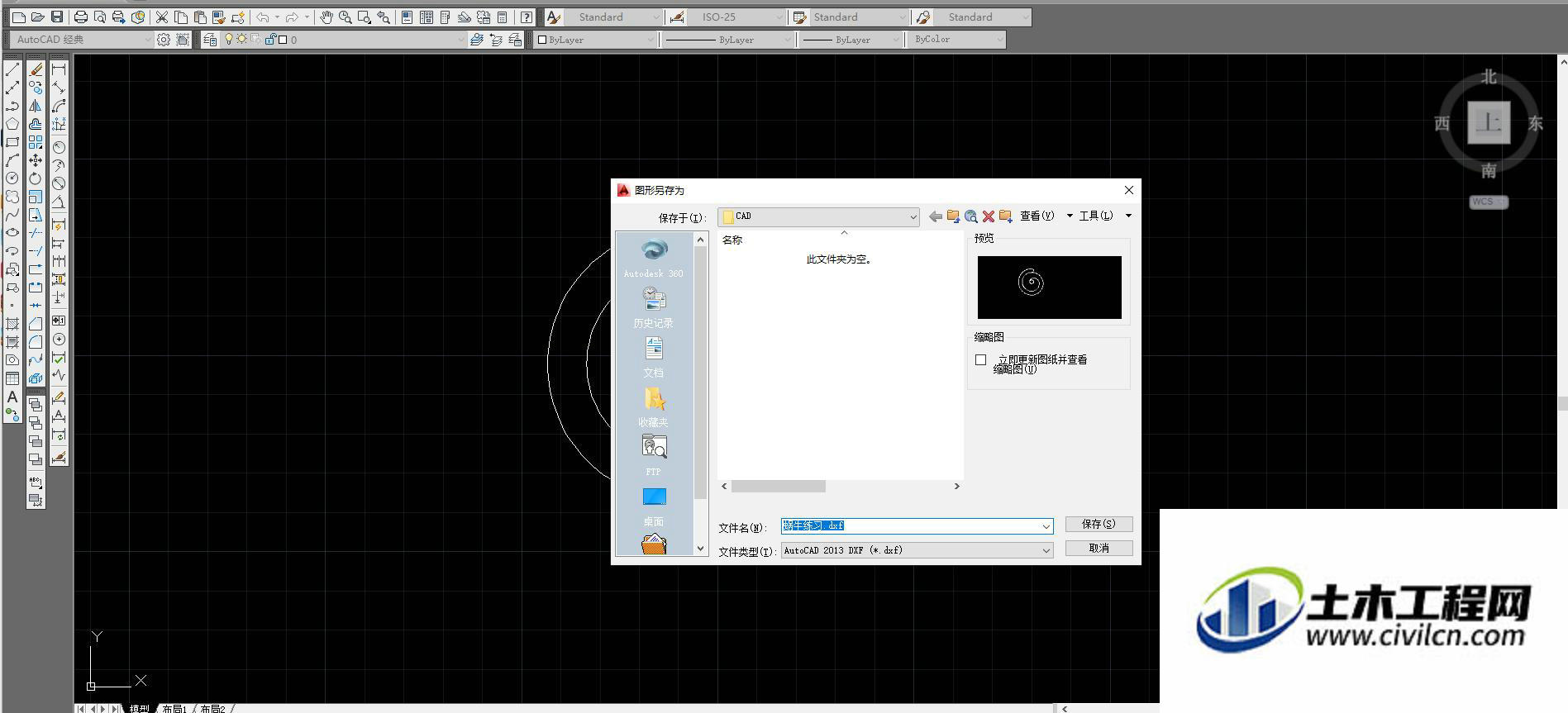Click Search the Web icon in dialog

pos(971,216)
